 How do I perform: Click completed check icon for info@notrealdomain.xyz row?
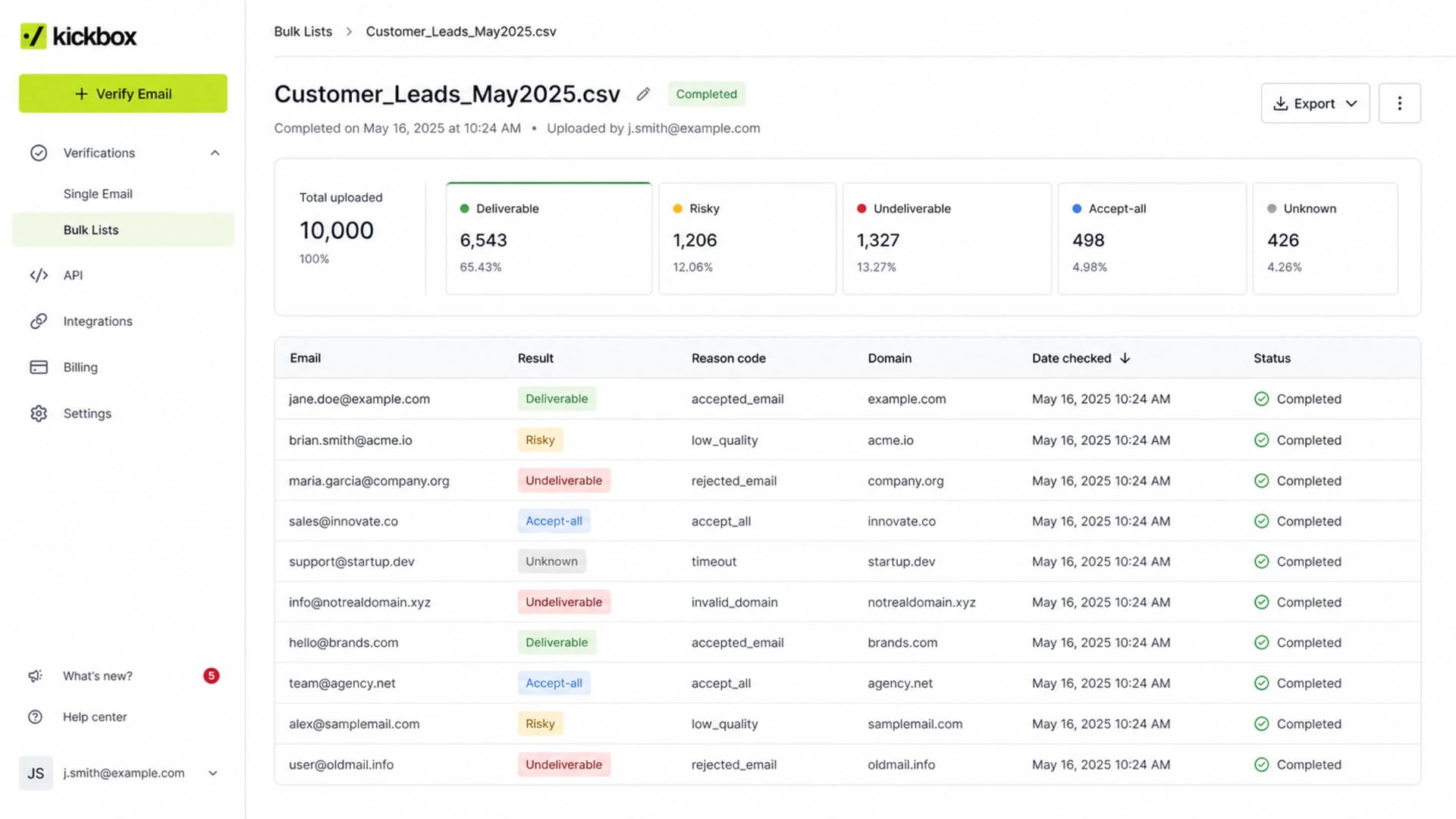coord(1261,602)
